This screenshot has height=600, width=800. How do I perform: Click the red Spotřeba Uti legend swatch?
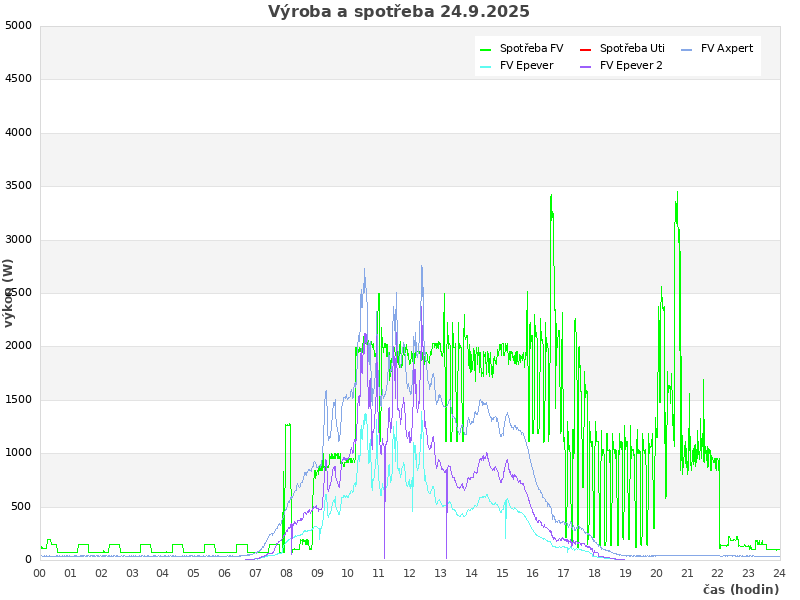pyautogui.click(x=586, y=49)
